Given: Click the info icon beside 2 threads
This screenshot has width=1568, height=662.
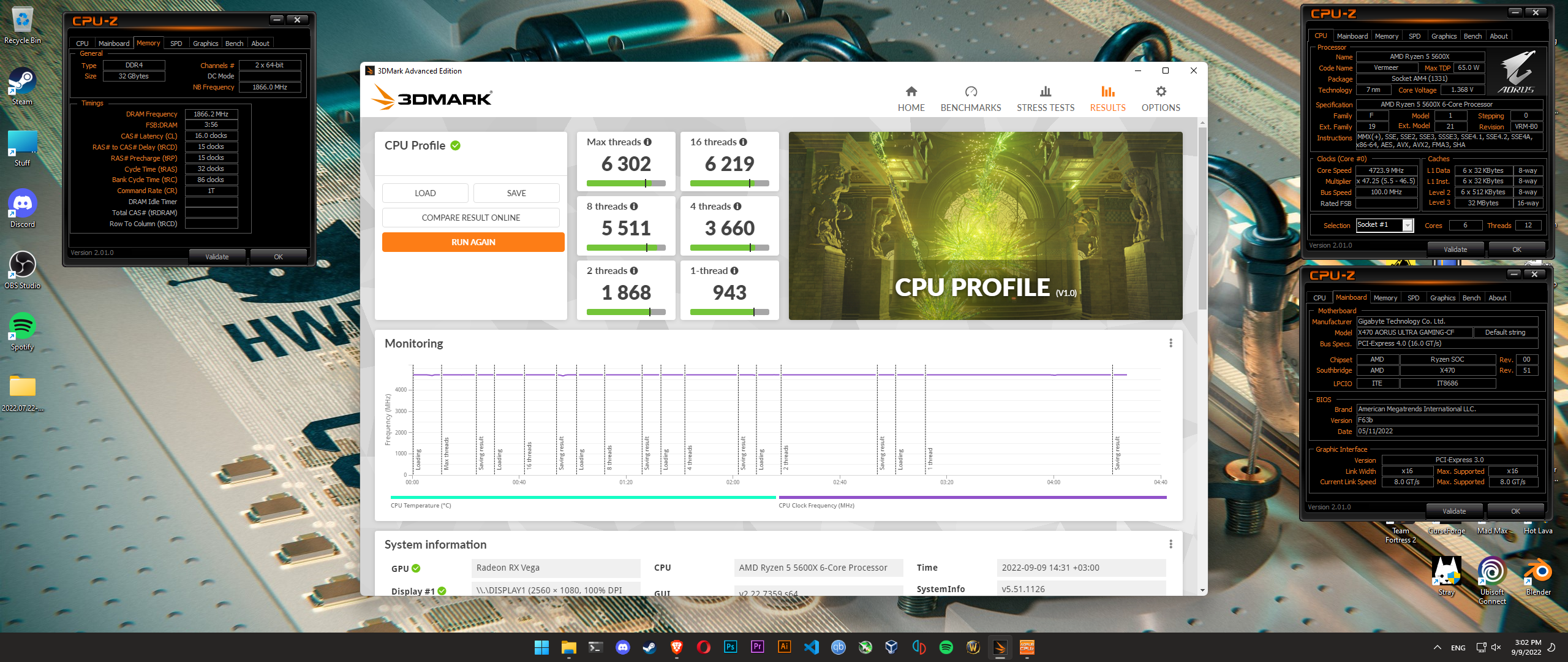Looking at the screenshot, I should 634,271.
